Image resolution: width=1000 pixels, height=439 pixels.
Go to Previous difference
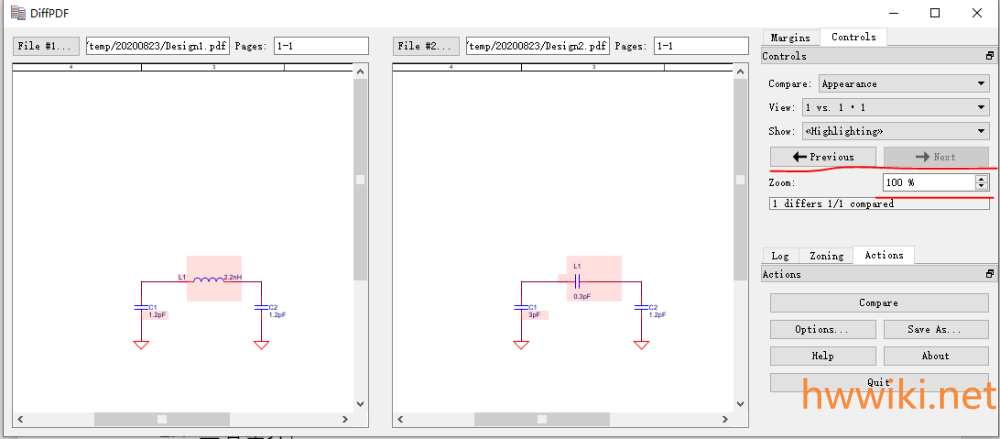(x=823, y=157)
